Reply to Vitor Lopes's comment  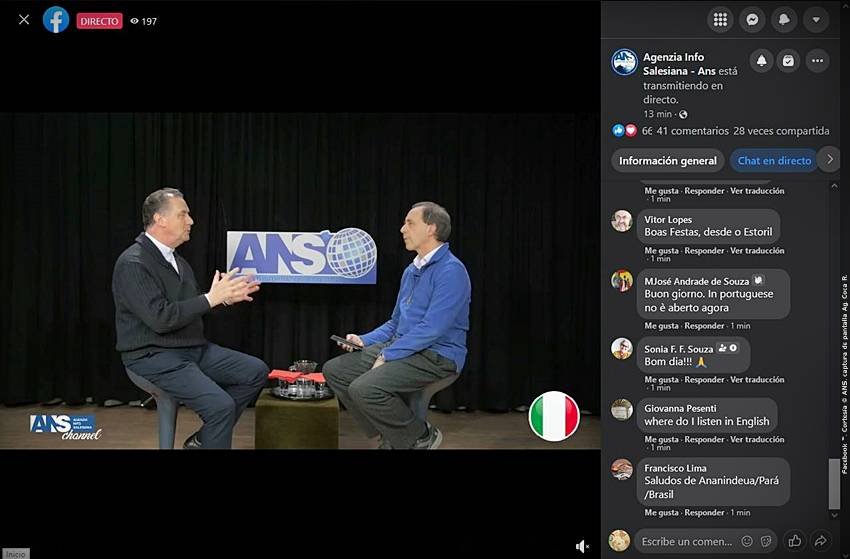[704, 250]
